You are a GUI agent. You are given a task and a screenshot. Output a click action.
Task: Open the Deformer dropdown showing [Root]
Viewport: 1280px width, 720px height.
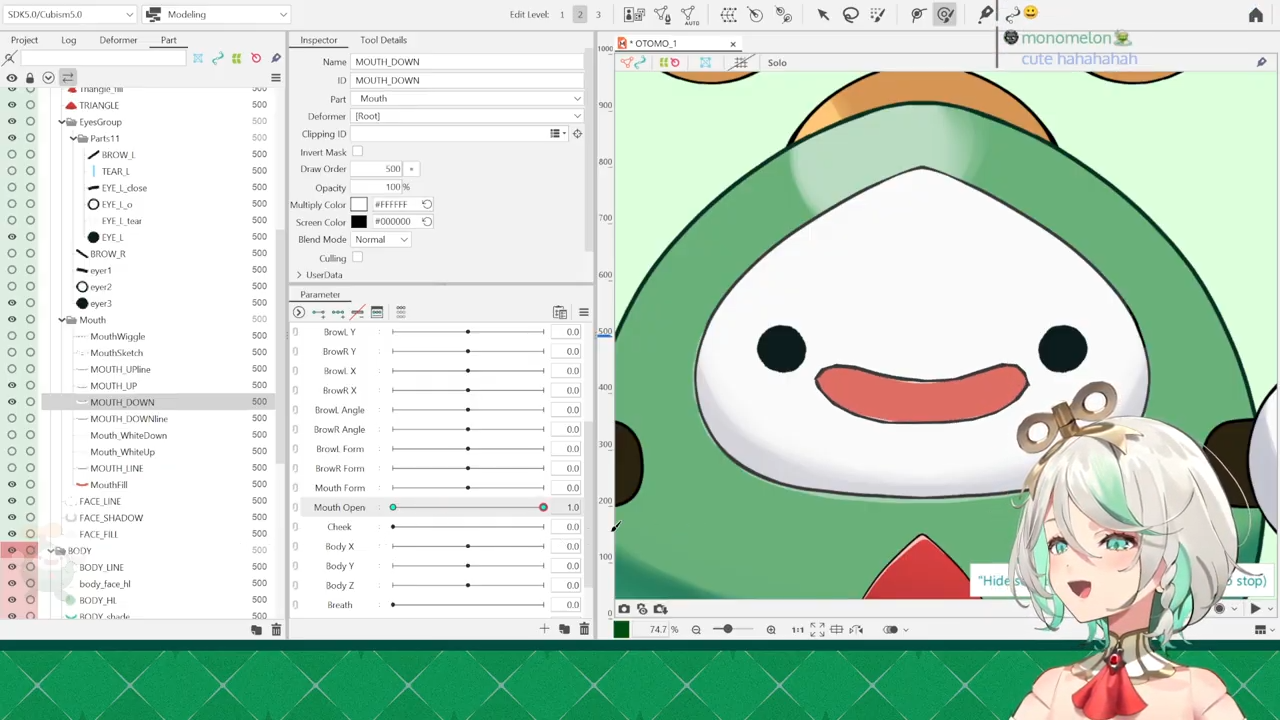(x=466, y=116)
